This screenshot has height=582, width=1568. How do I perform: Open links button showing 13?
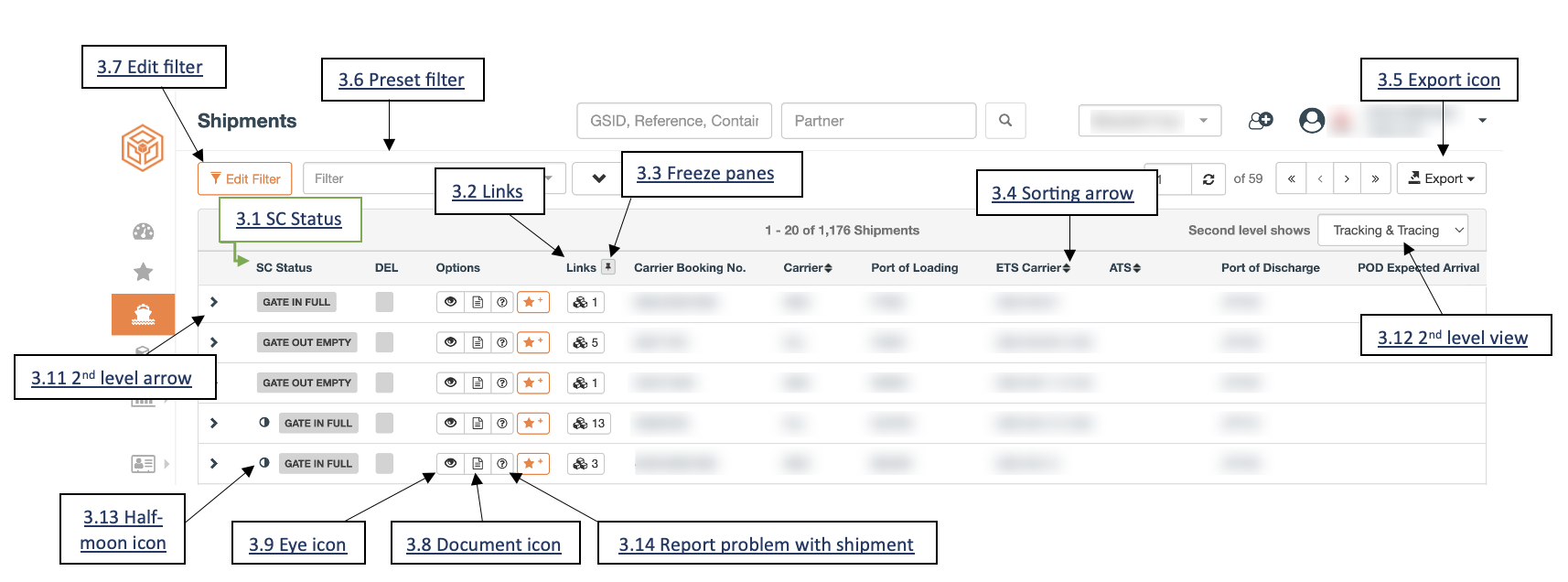coord(588,423)
